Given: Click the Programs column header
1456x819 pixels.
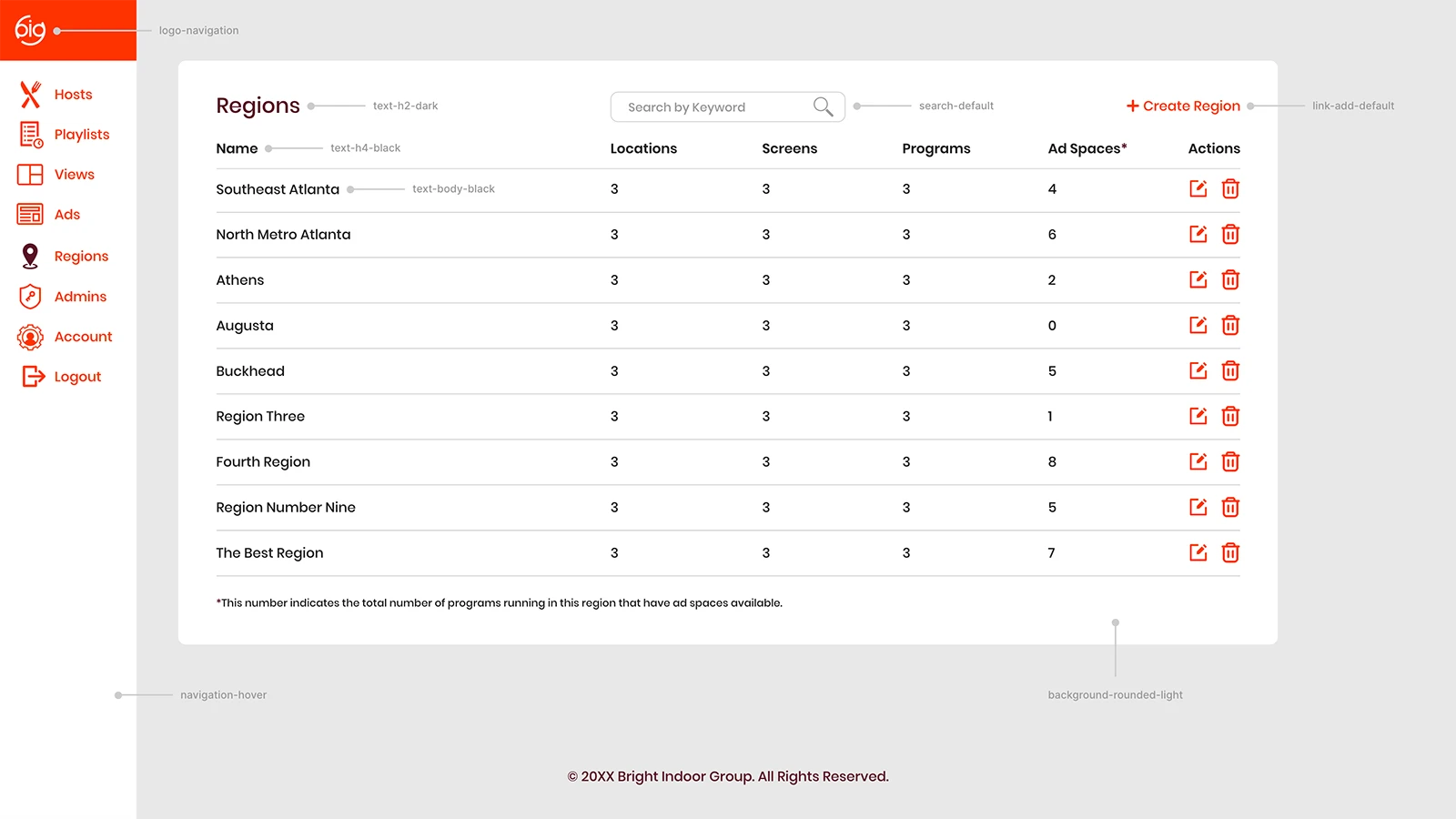Looking at the screenshot, I should (935, 149).
